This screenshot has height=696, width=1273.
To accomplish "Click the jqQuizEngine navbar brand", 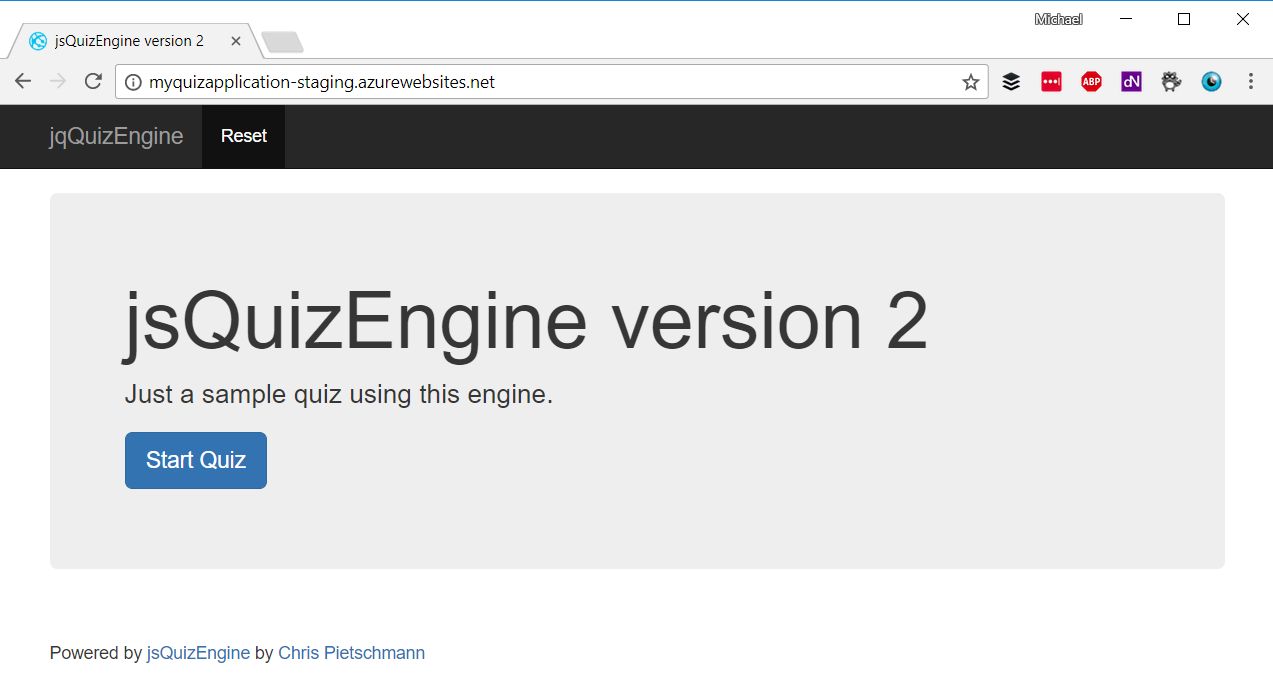I will [x=116, y=136].
